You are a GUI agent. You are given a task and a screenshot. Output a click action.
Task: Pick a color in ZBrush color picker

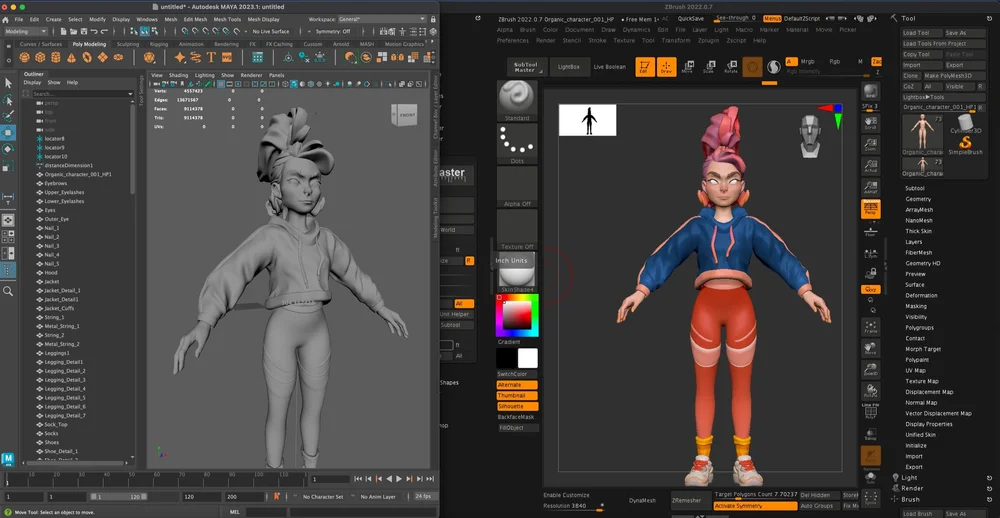coord(517,316)
